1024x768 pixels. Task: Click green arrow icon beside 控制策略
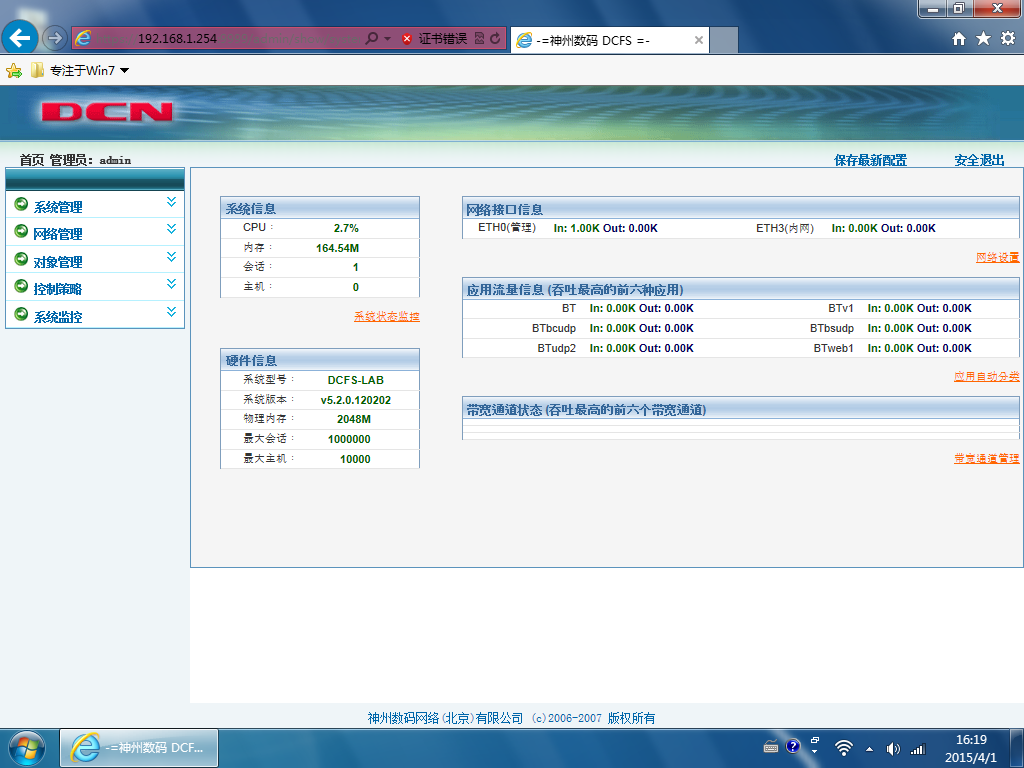pos(21,285)
